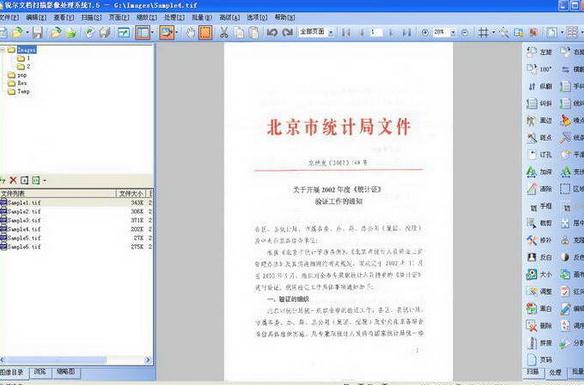
Task: Click the 大小 resize tool icon
Action: (x=532, y=274)
